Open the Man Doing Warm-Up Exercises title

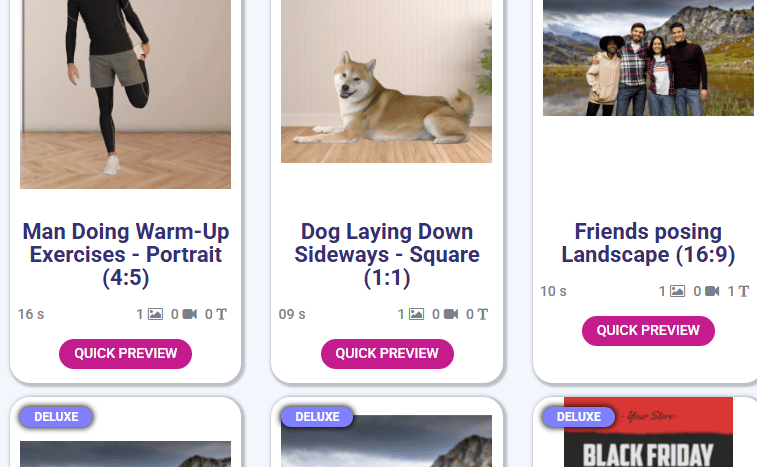[x=126, y=255]
